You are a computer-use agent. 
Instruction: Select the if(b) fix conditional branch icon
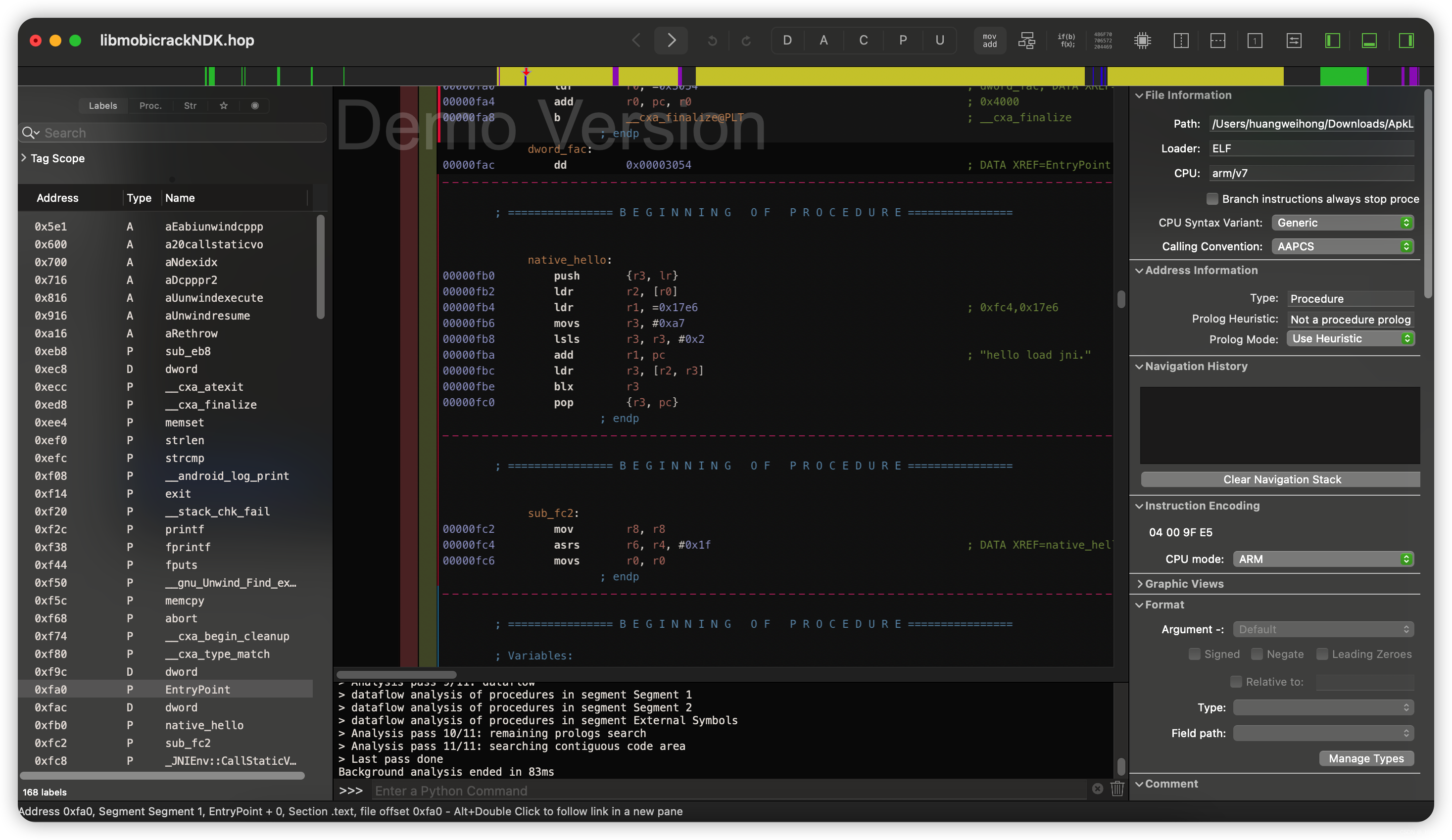click(x=1063, y=40)
